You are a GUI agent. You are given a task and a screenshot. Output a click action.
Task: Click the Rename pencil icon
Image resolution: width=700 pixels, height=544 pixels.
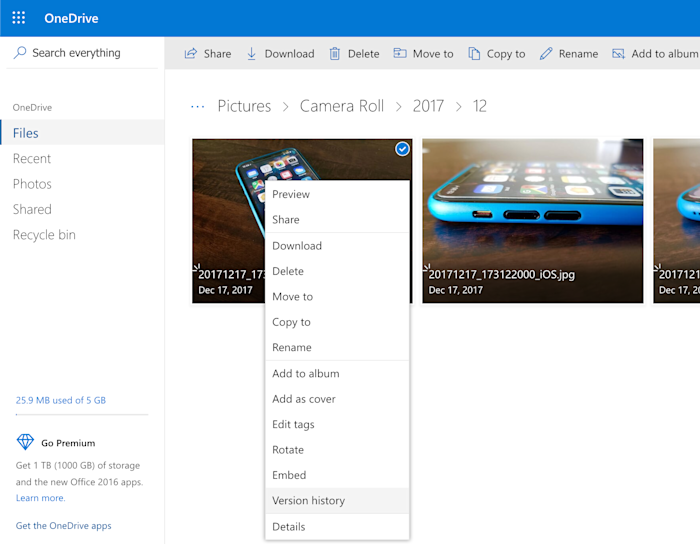546,54
